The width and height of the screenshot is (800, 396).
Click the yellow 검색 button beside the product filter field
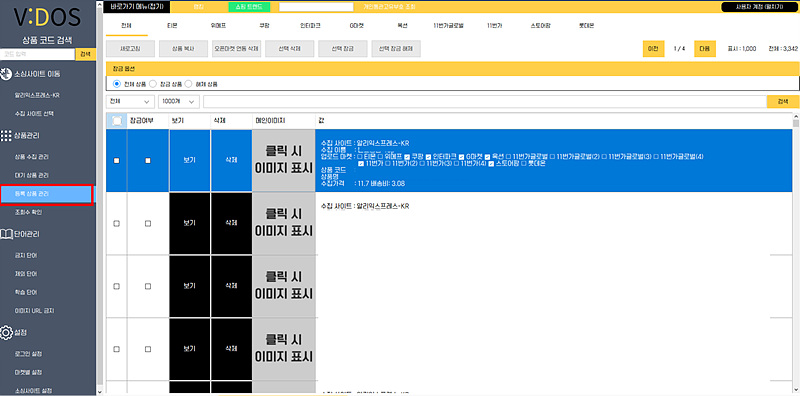(x=783, y=102)
